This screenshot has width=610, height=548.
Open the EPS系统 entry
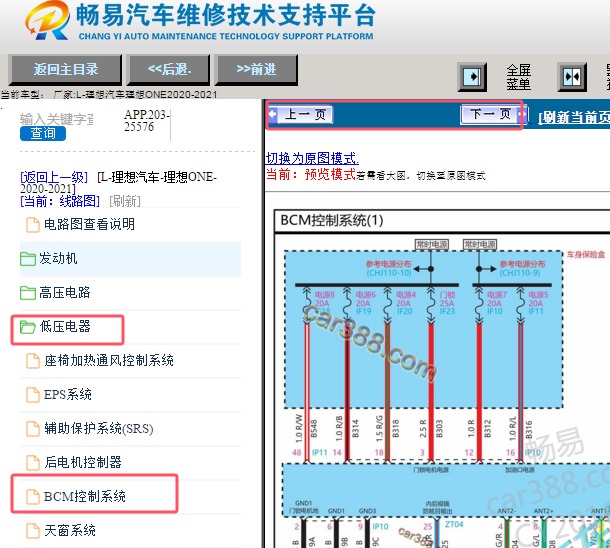[x=68, y=394]
